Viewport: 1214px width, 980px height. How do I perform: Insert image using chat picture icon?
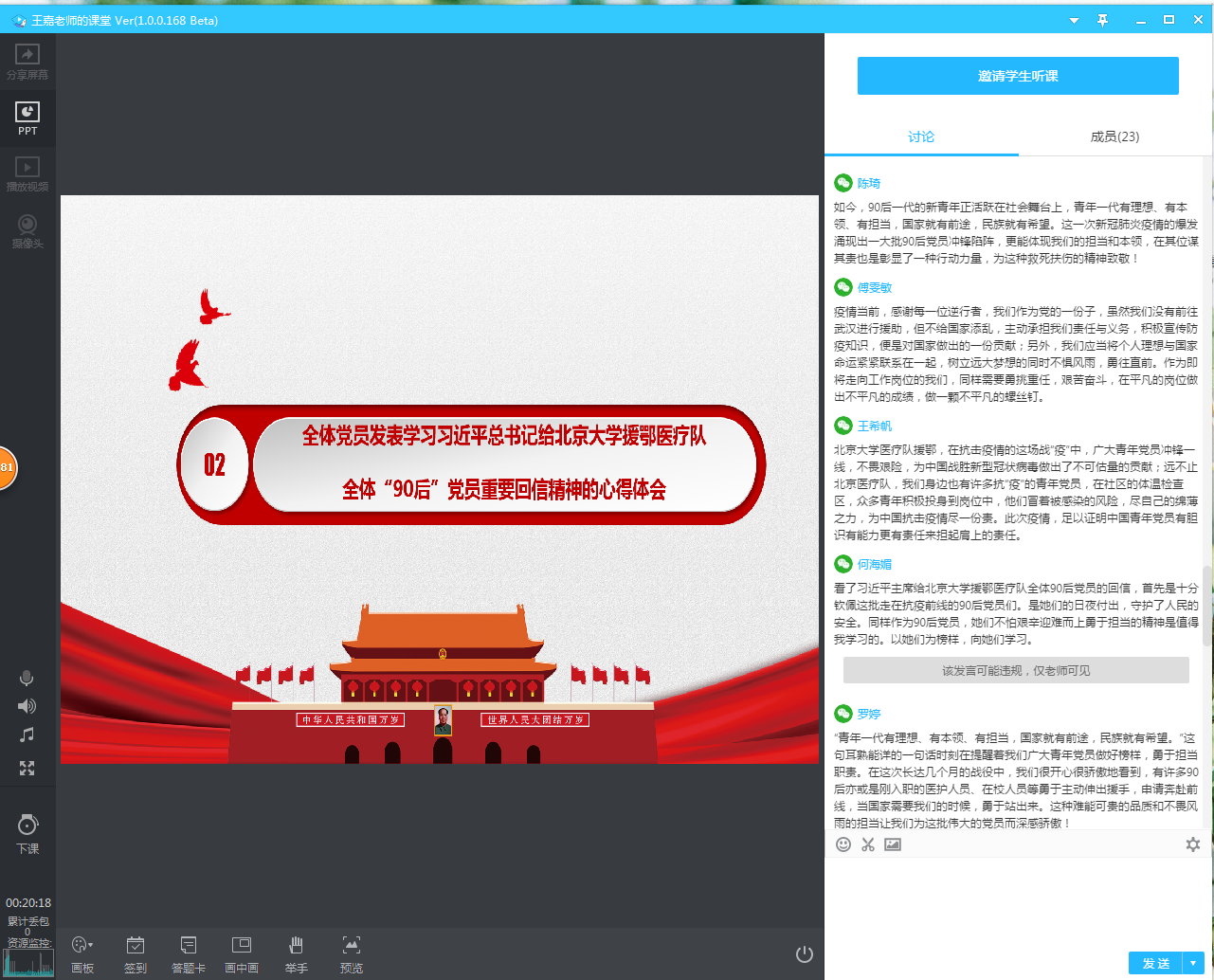pos(893,844)
